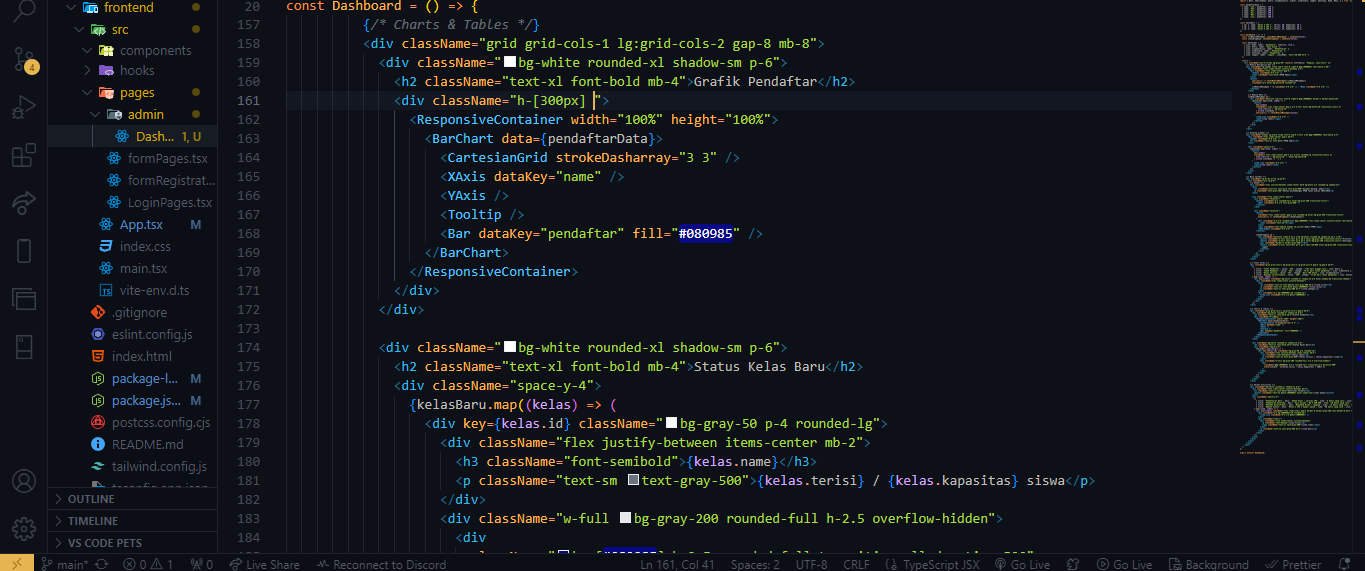Open App.tsx file in explorer
This screenshot has height=571, width=1365.
pyautogui.click(x=141, y=224)
